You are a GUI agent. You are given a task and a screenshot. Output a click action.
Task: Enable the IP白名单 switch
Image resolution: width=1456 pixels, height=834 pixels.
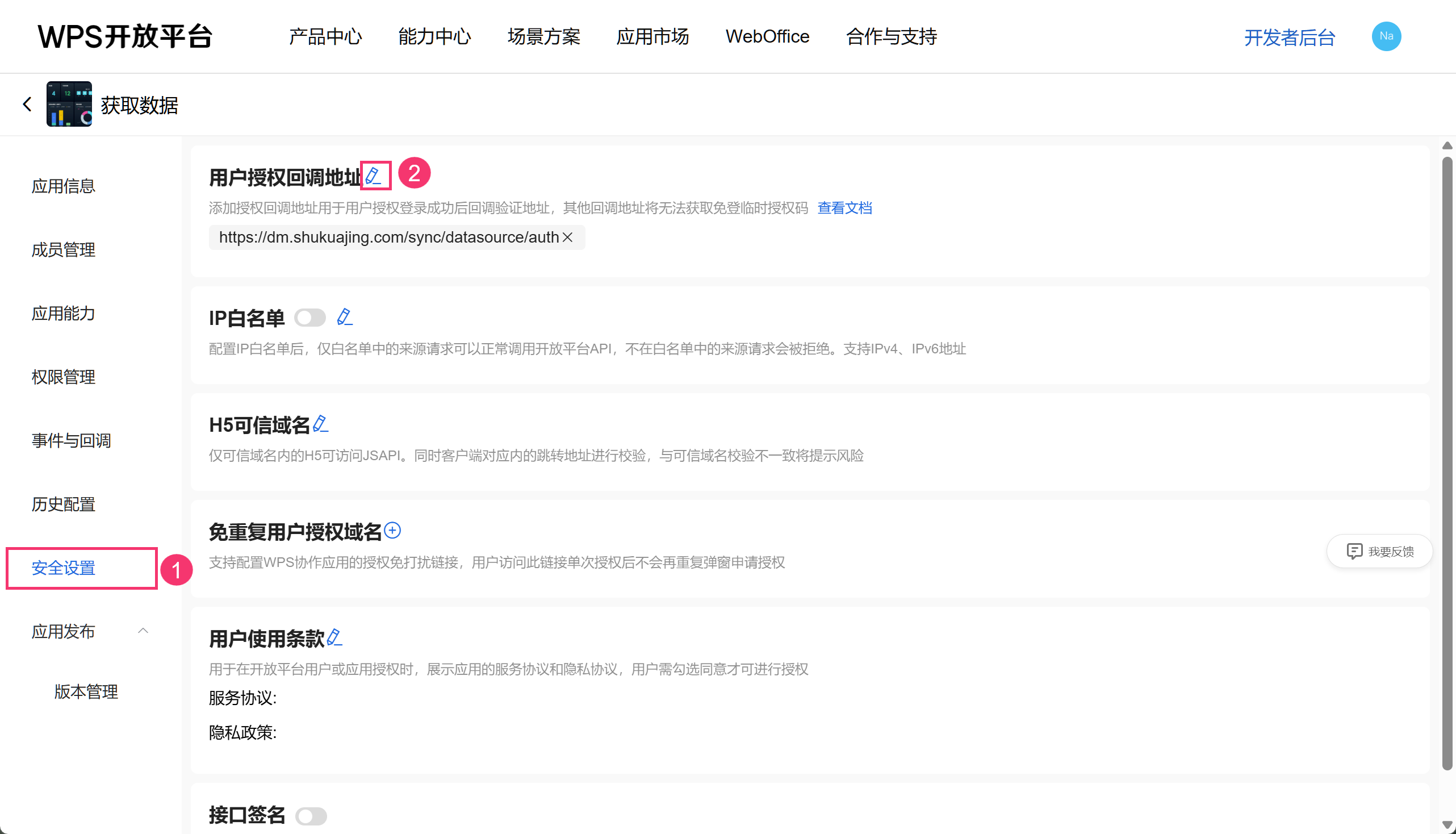point(309,318)
